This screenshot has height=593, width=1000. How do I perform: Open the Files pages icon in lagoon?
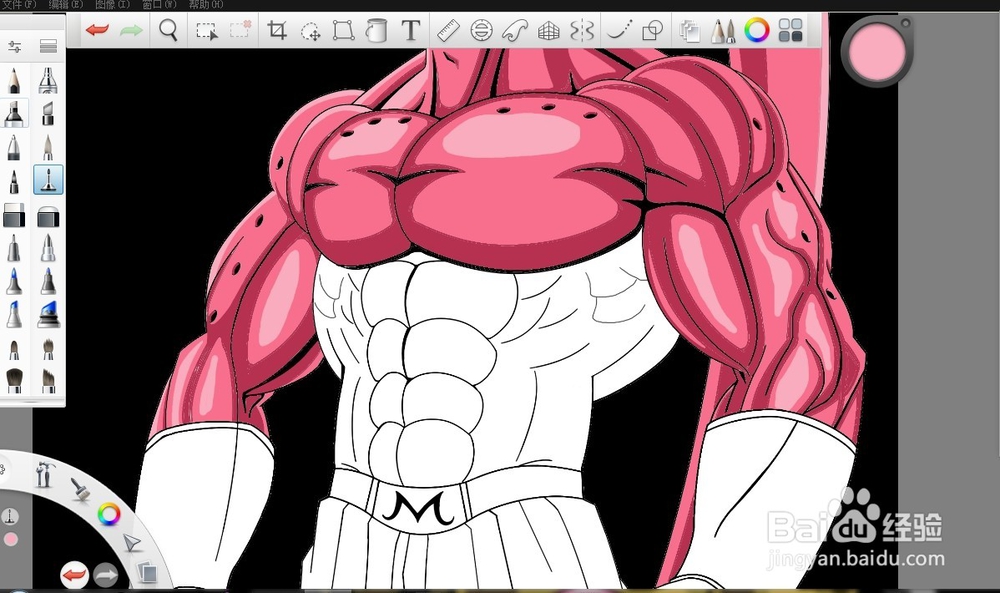click(147, 573)
